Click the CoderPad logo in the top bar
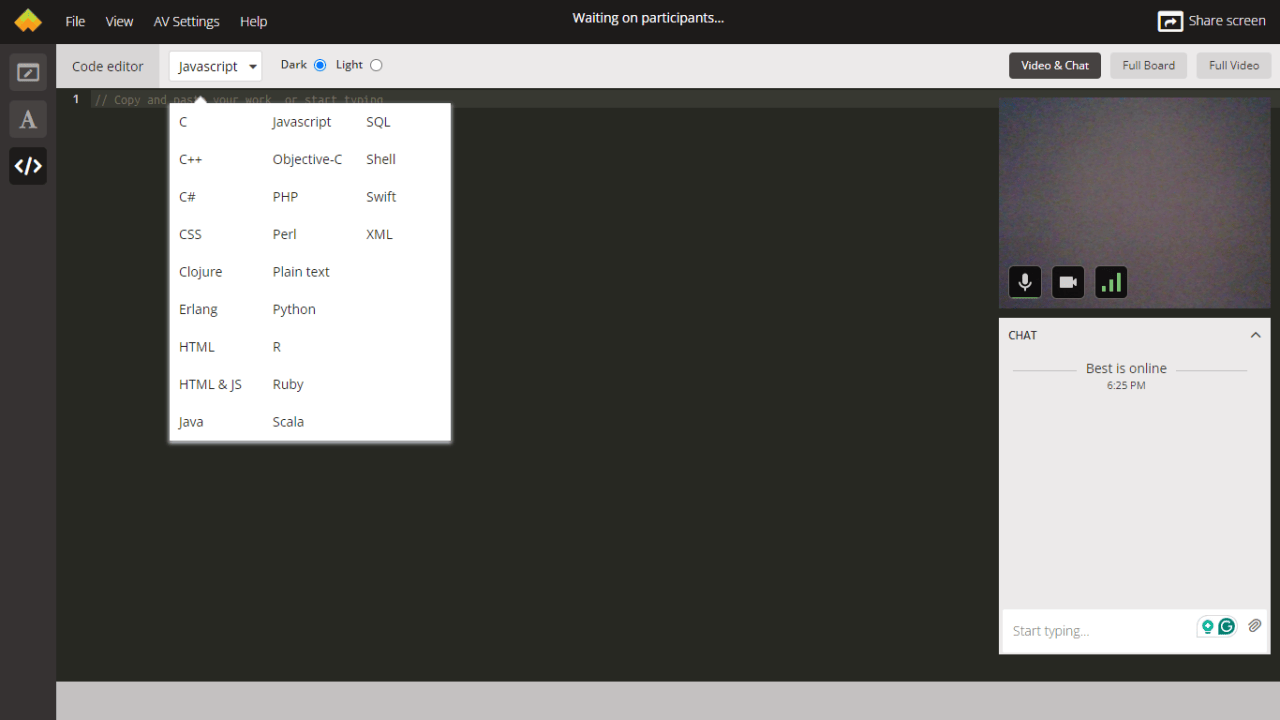 (27, 20)
